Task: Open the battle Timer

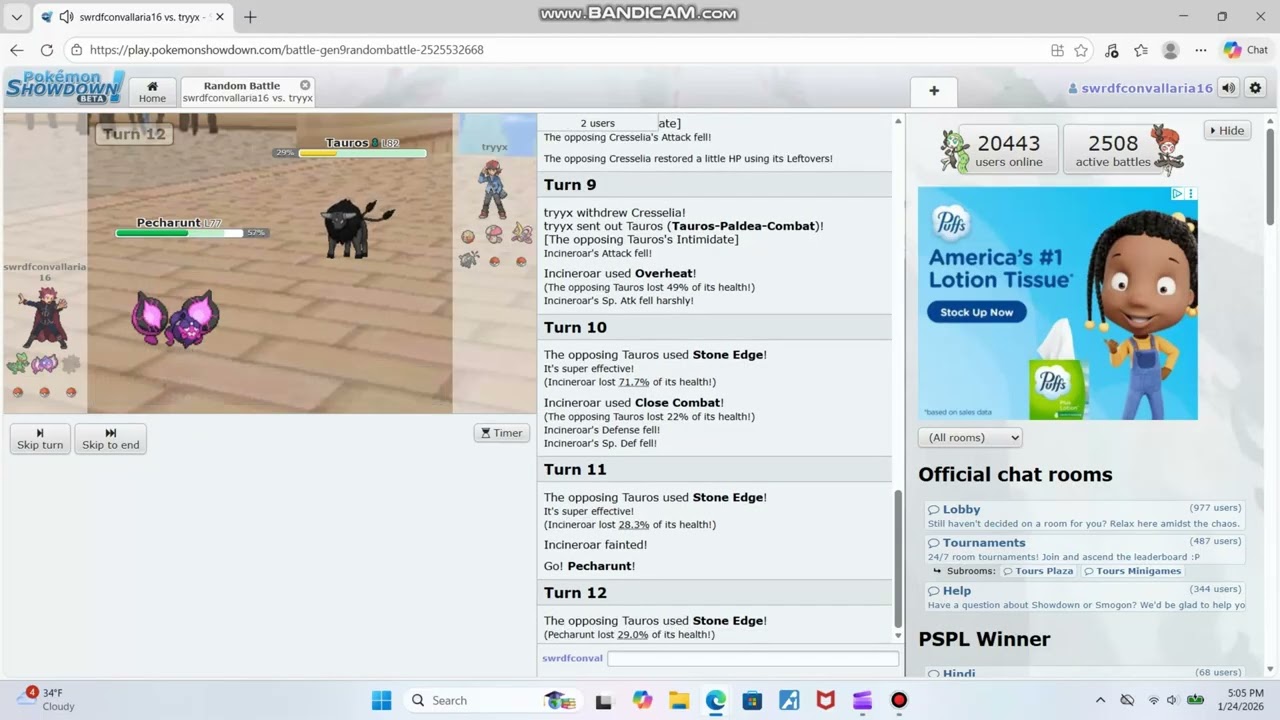Action: pos(501,433)
